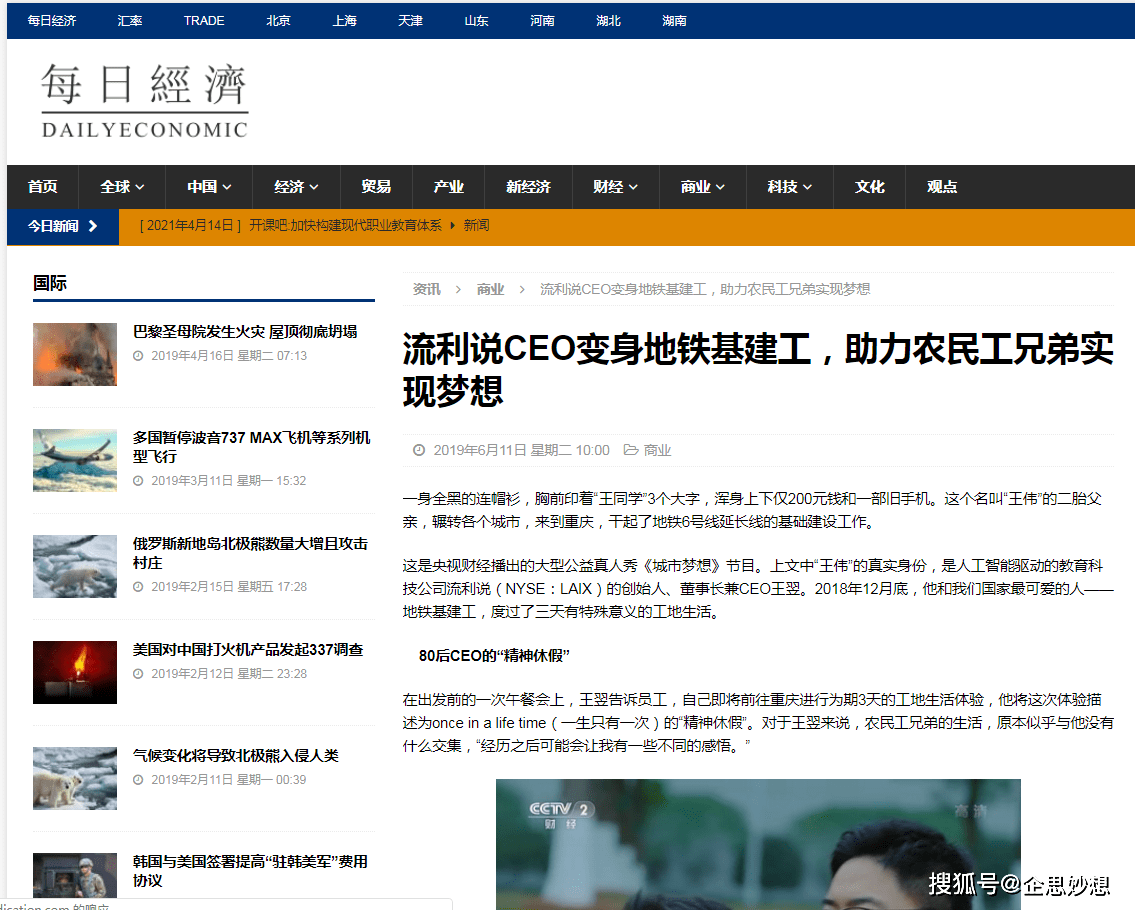
Task: Click the Notre-Dame fire thumbnail
Action: coord(75,354)
